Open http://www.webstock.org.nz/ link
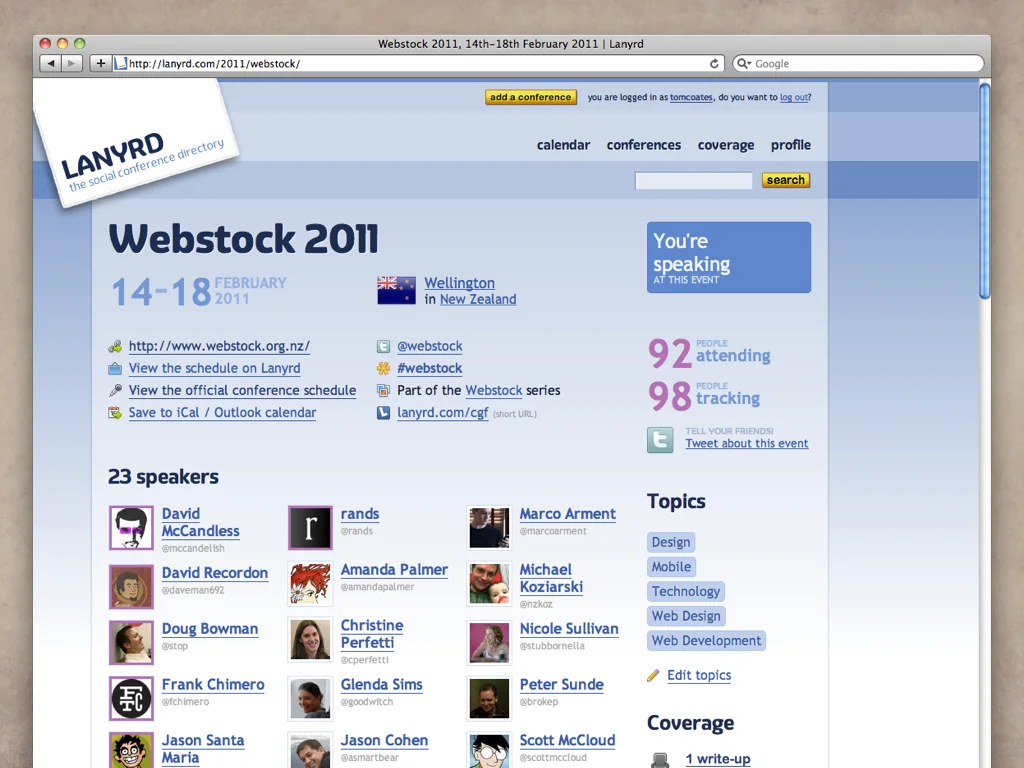The width and height of the screenshot is (1024, 768). tap(219, 346)
